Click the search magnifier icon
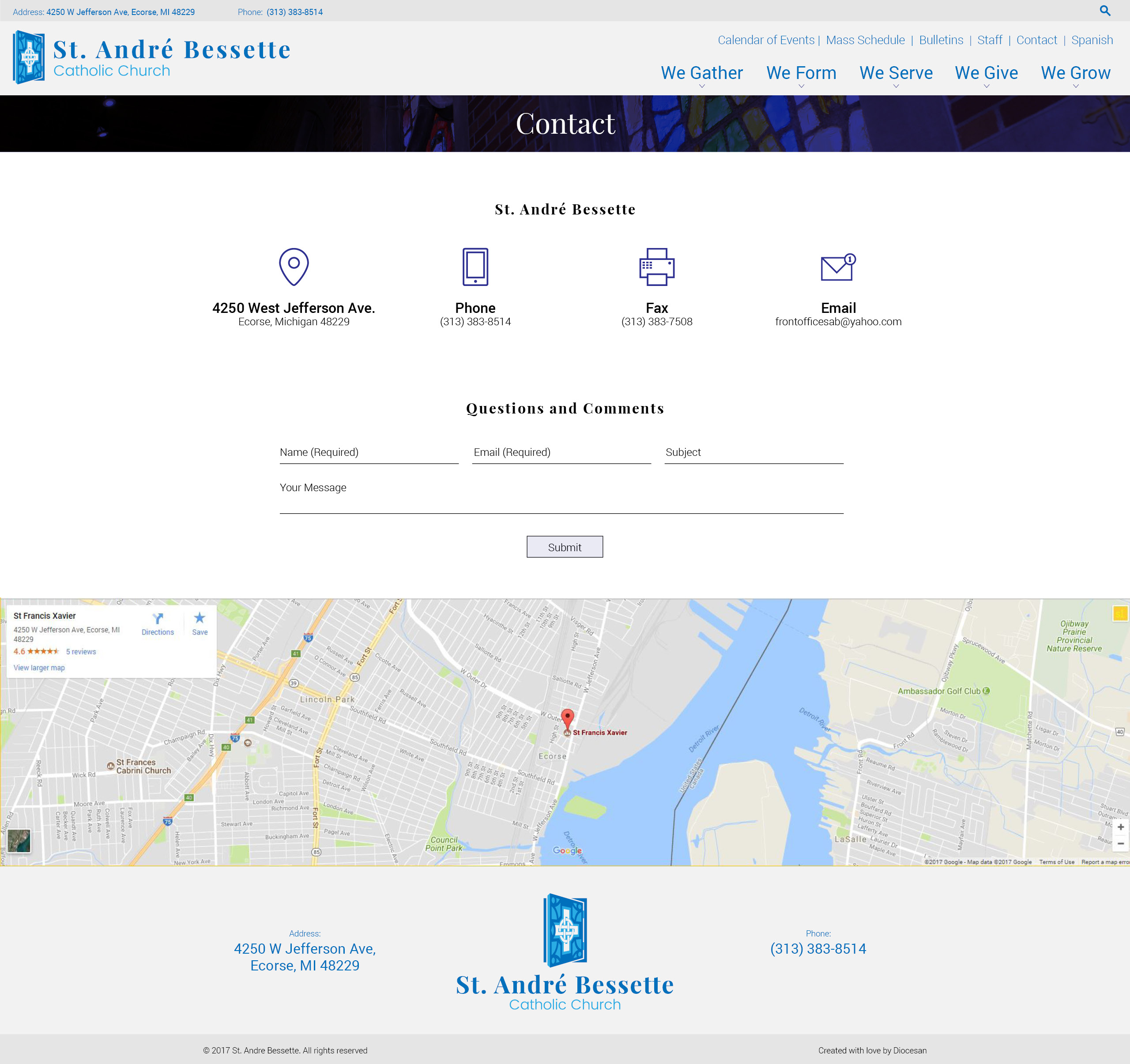The image size is (1130, 1064). [x=1104, y=11]
